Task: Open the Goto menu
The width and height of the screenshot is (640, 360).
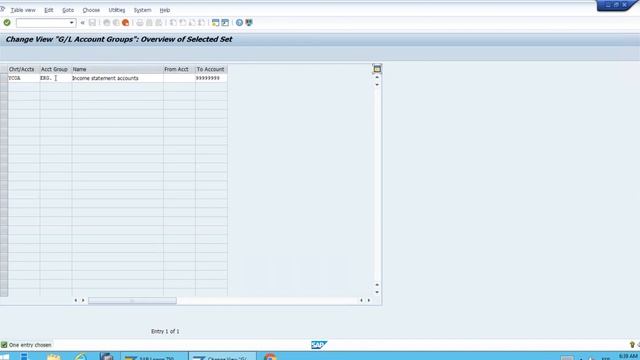Action: 68,10
